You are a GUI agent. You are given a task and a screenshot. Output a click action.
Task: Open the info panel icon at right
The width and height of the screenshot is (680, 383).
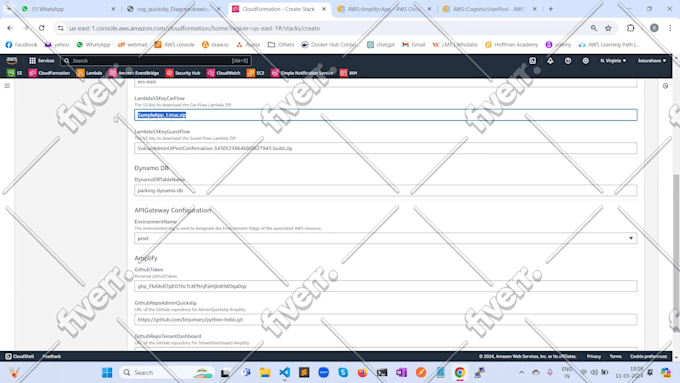pos(666,86)
